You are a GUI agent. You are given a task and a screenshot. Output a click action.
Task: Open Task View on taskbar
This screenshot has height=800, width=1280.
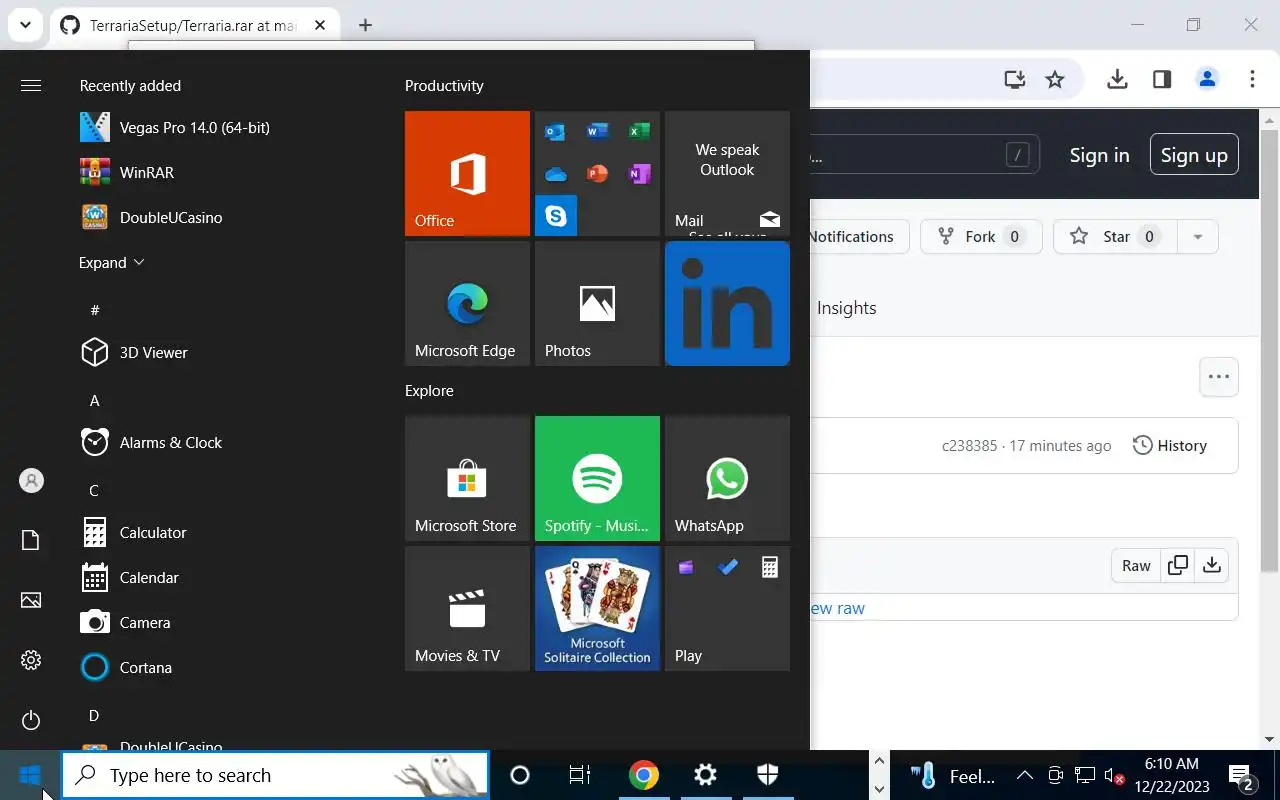[580, 775]
